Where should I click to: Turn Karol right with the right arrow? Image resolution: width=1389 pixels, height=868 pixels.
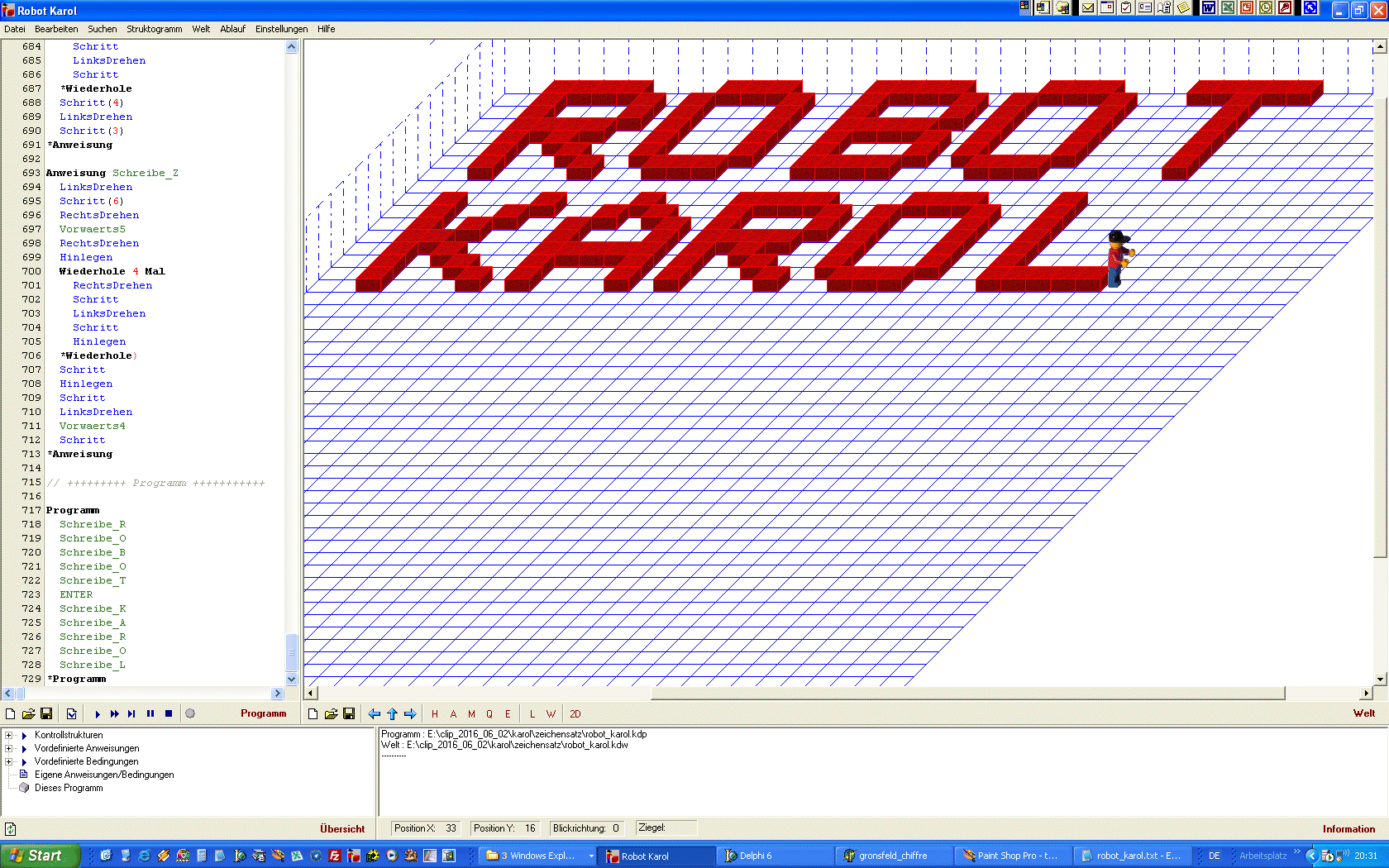click(410, 713)
